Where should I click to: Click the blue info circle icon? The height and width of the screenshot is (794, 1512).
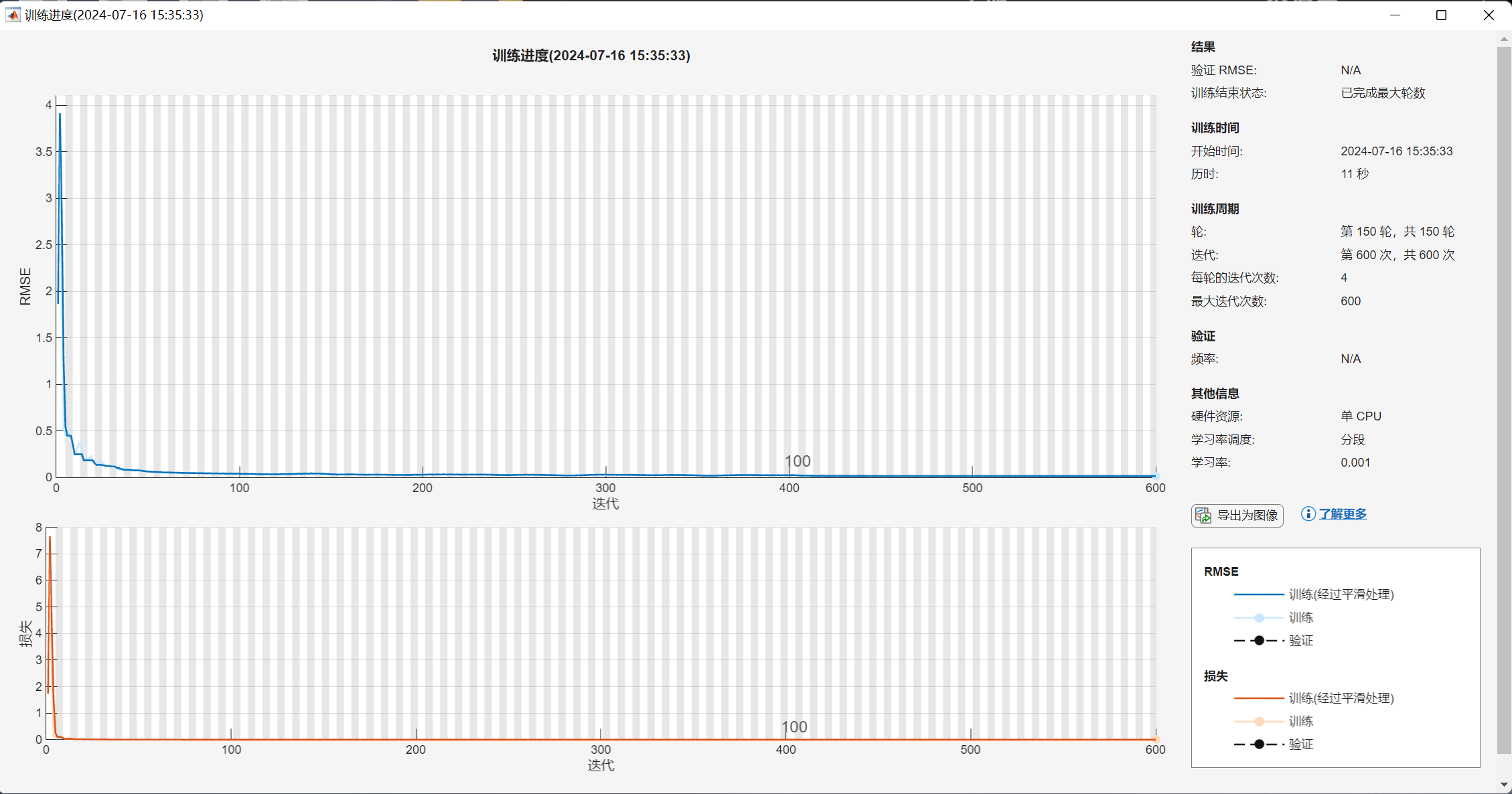pyautogui.click(x=1308, y=513)
